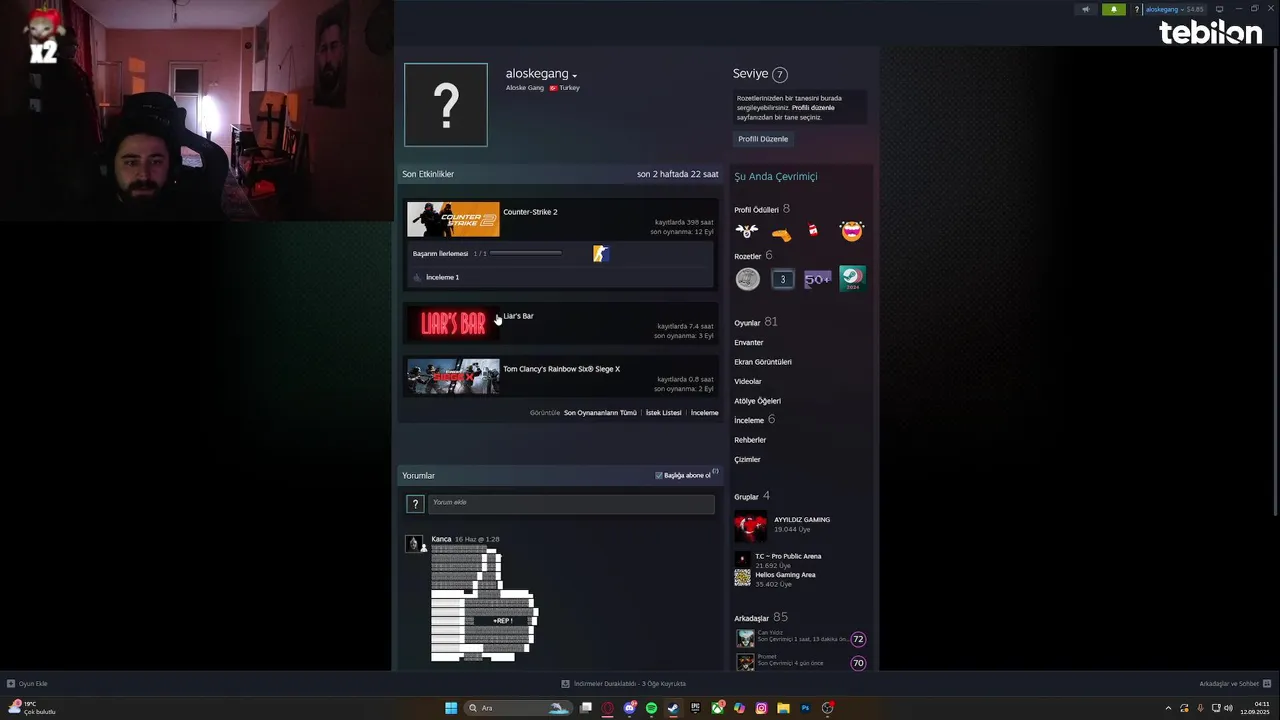Screen dimensions: 1280x720
Task: Open the green notifications bell
Action: pos(1113,9)
